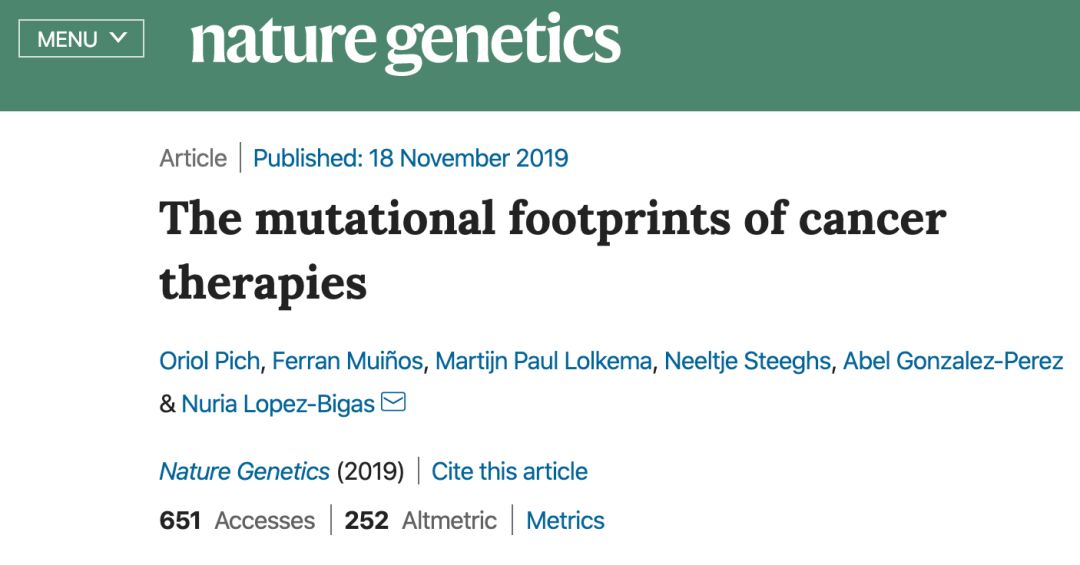Click the word therapies in the title
Viewport: 1080px width, 565px height.
coord(263,283)
